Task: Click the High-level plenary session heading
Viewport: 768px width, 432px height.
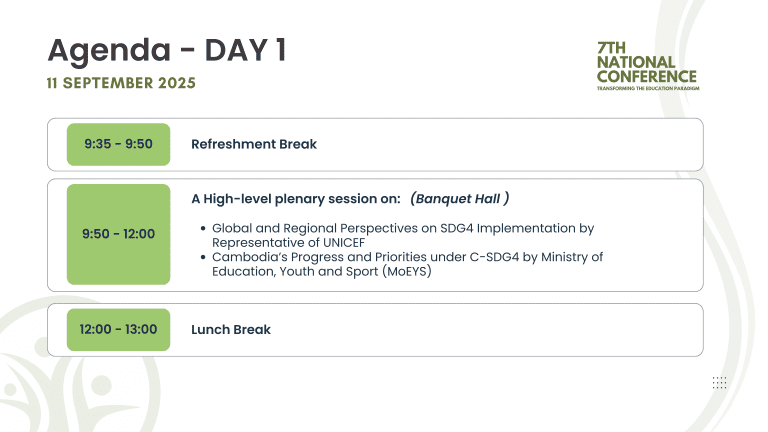Action: [x=296, y=199]
